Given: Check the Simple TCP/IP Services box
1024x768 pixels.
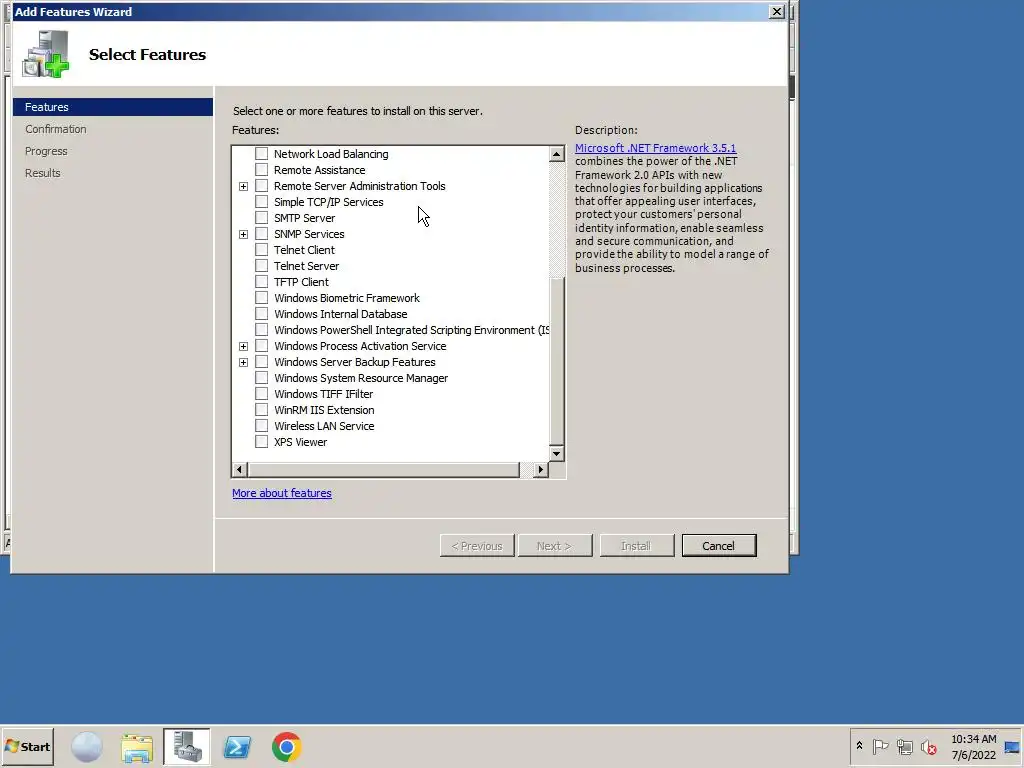Looking at the screenshot, I should click(x=261, y=202).
